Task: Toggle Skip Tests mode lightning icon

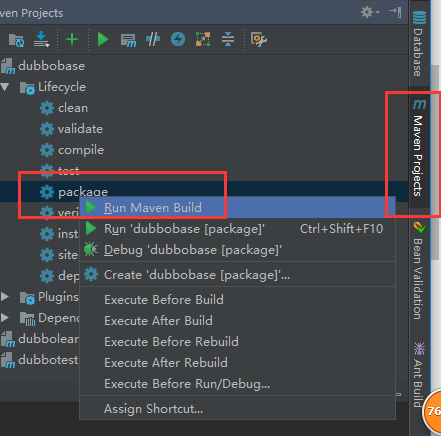Action: coord(178,39)
